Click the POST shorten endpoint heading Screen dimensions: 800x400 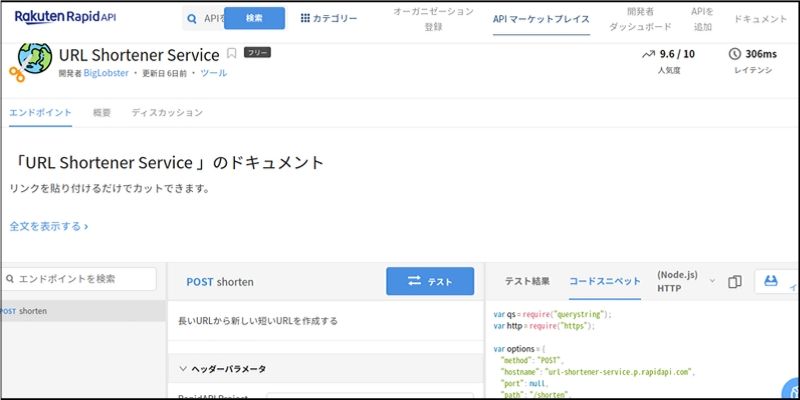pyautogui.click(x=220, y=282)
